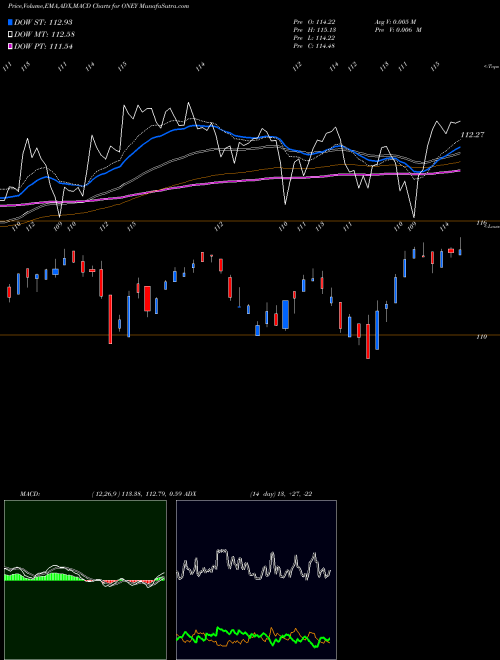
Task: Click the 'Pre L: 114.22' value
Action: [x=314, y=38]
